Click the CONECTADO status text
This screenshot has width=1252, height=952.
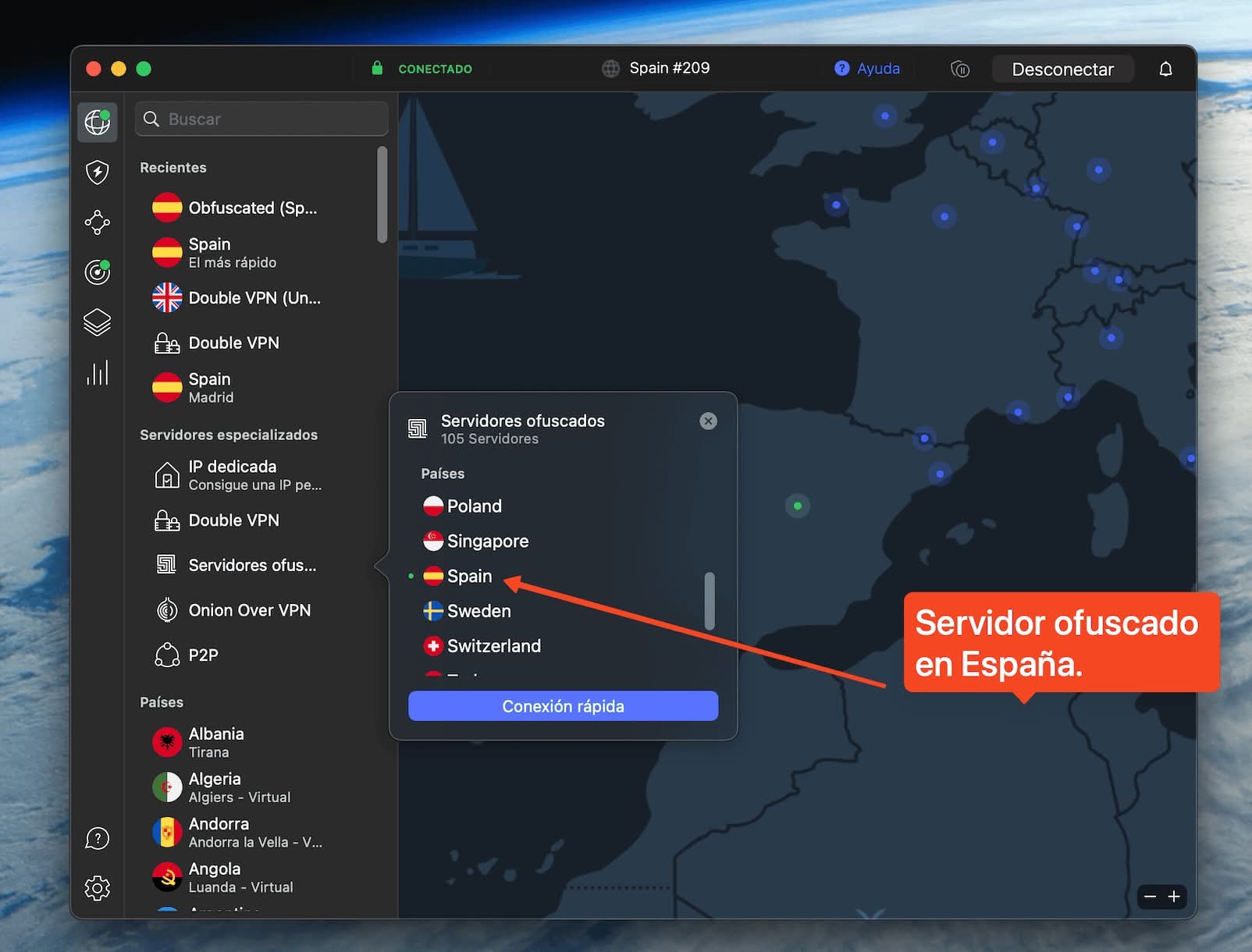point(436,69)
